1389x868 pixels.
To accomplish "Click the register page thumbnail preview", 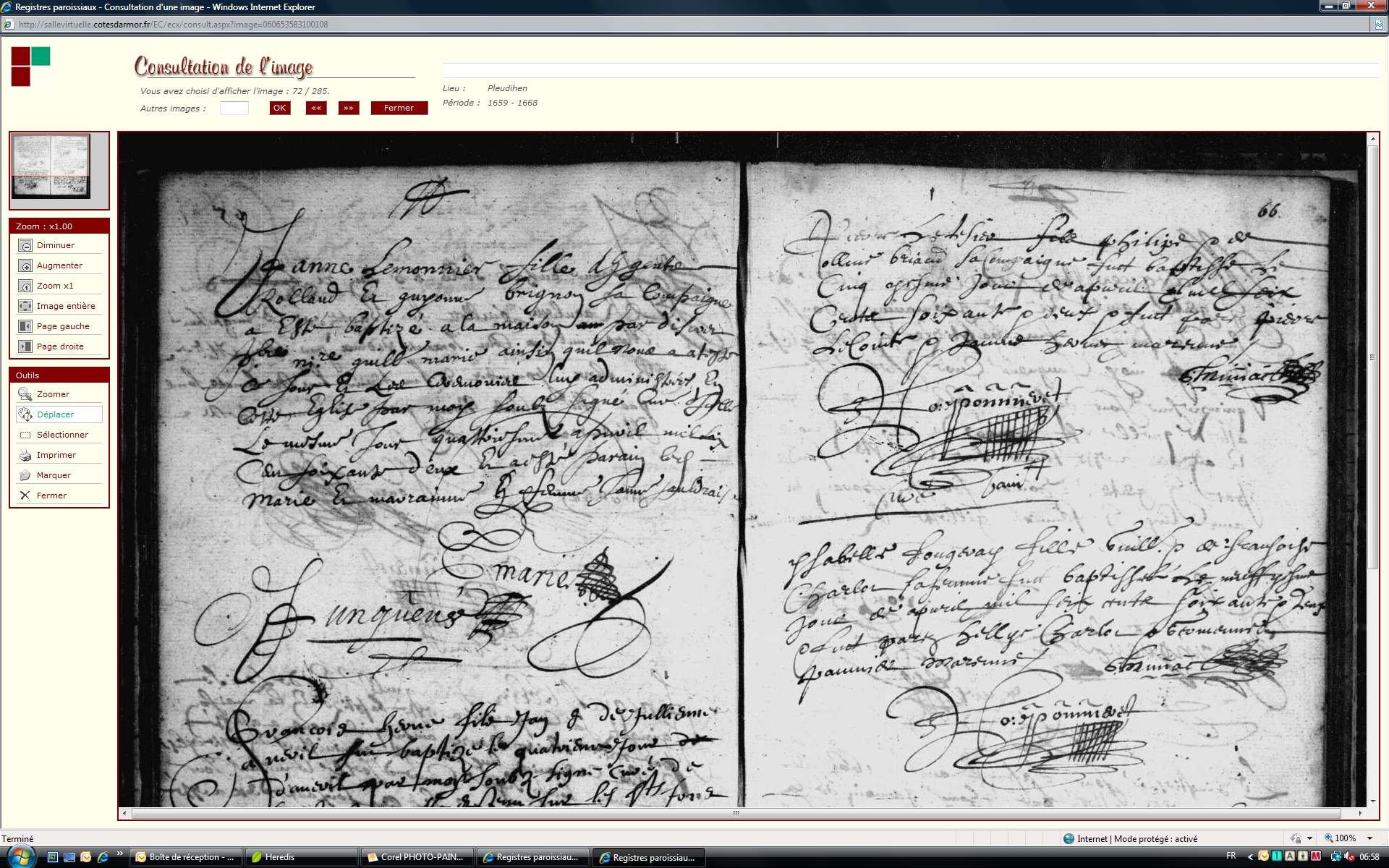I will coord(51,166).
